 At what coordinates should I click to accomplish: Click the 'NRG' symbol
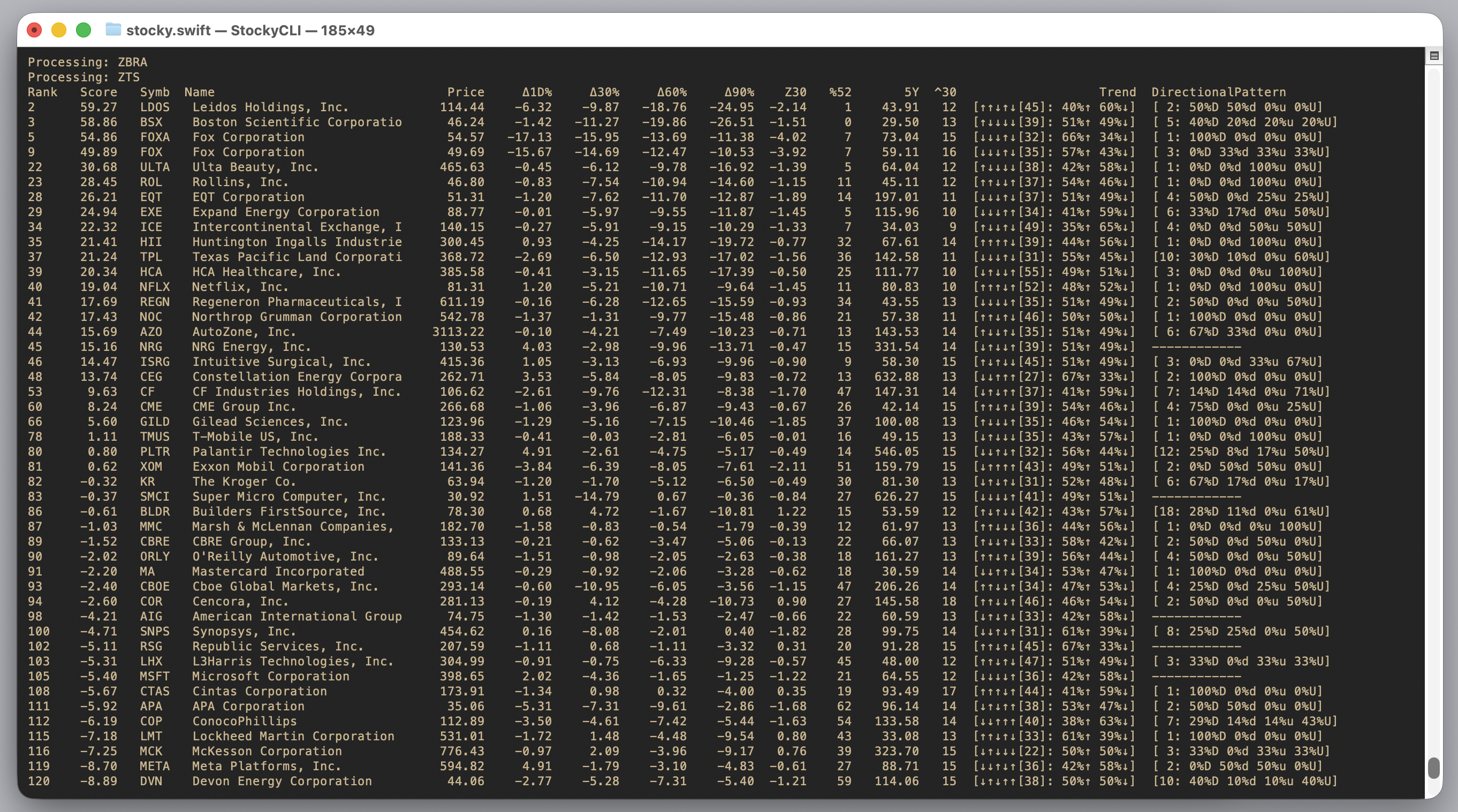151,347
